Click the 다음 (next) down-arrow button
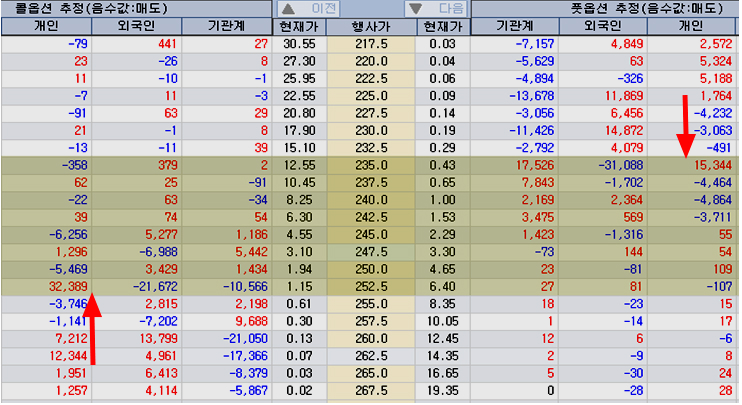Image resolution: width=742 pixels, height=405 pixels. tap(436, 9)
